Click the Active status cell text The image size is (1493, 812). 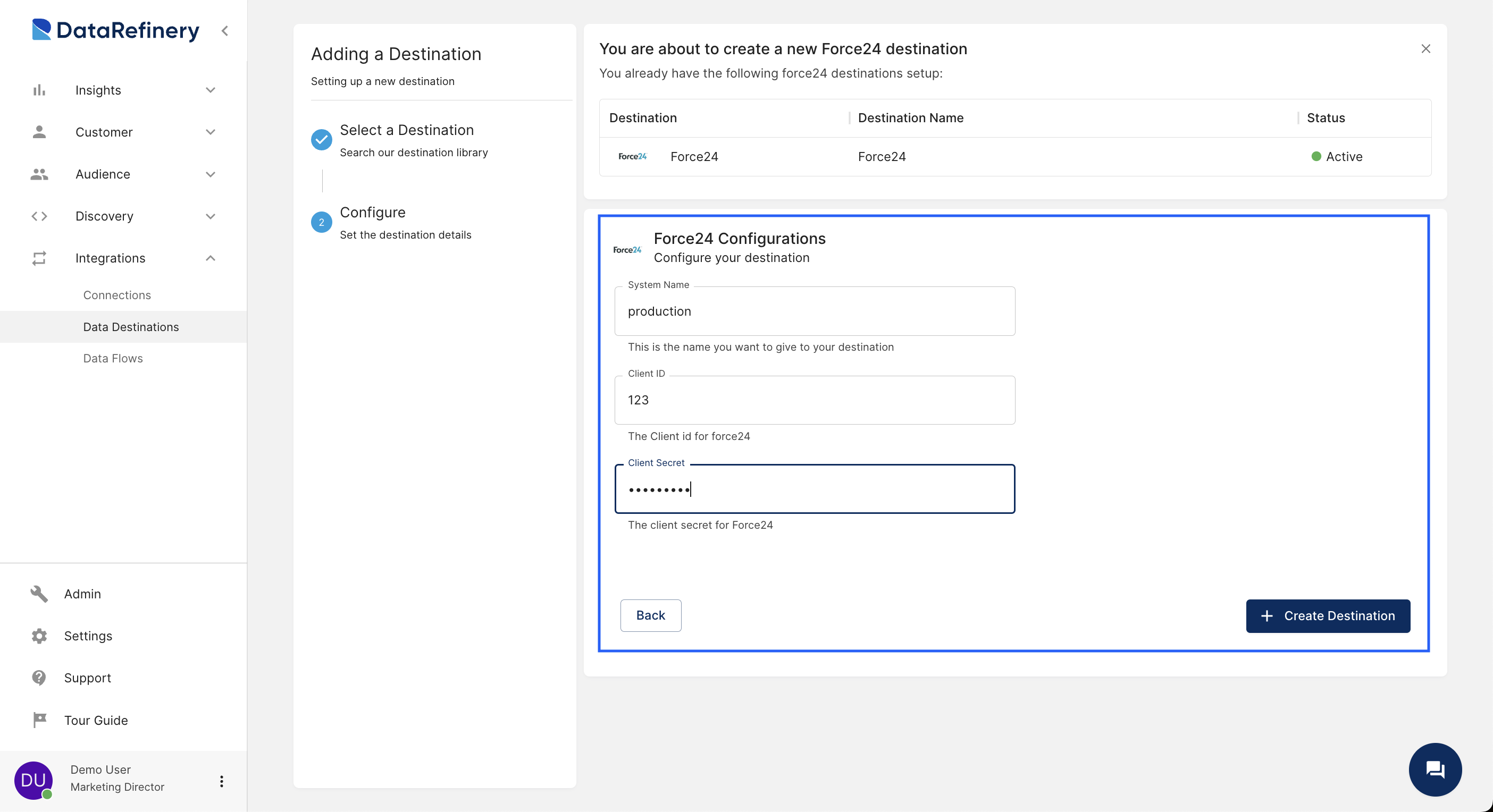click(x=1344, y=156)
